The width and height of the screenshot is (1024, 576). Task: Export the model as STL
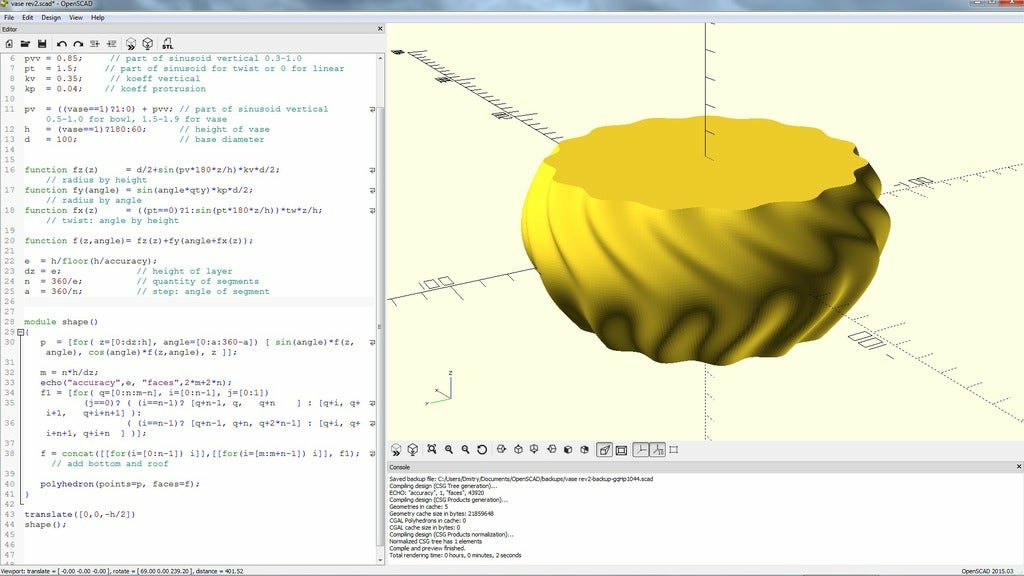166,44
